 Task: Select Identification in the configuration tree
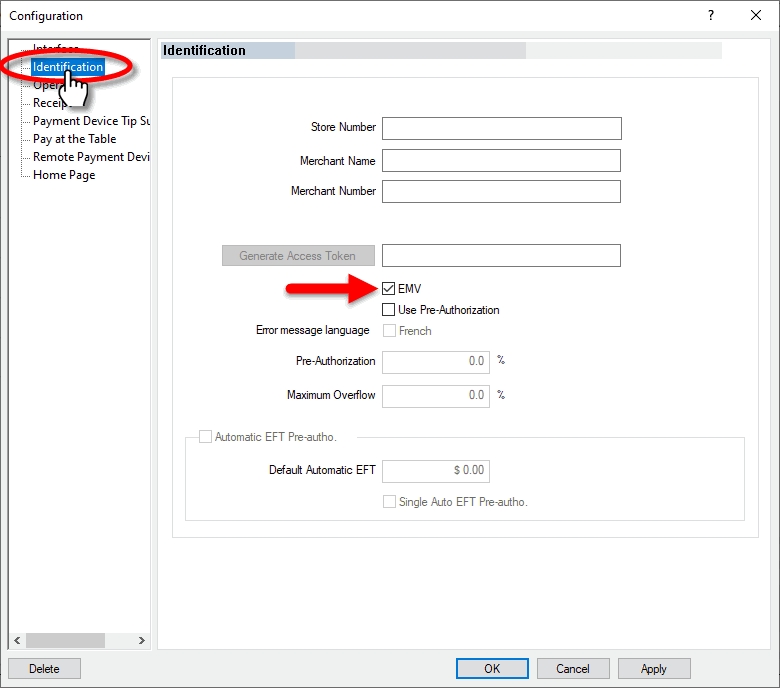point(67,67)
